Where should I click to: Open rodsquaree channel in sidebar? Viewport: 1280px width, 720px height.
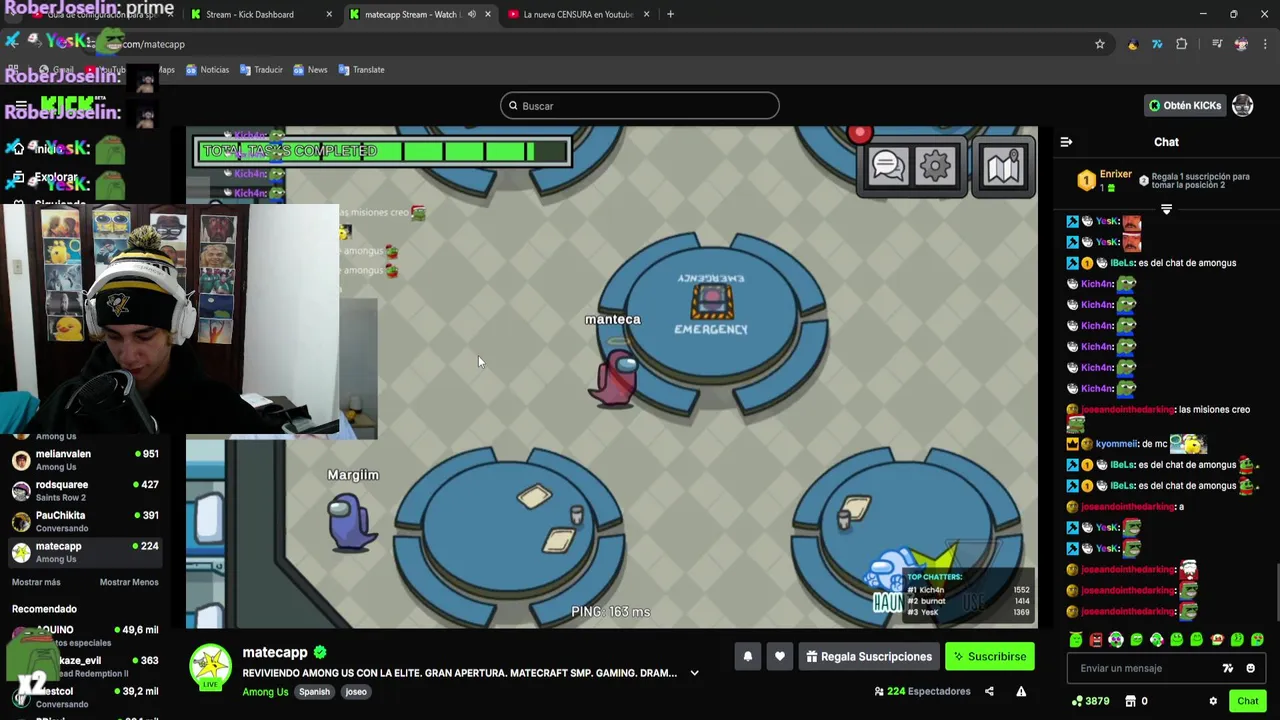85,491
